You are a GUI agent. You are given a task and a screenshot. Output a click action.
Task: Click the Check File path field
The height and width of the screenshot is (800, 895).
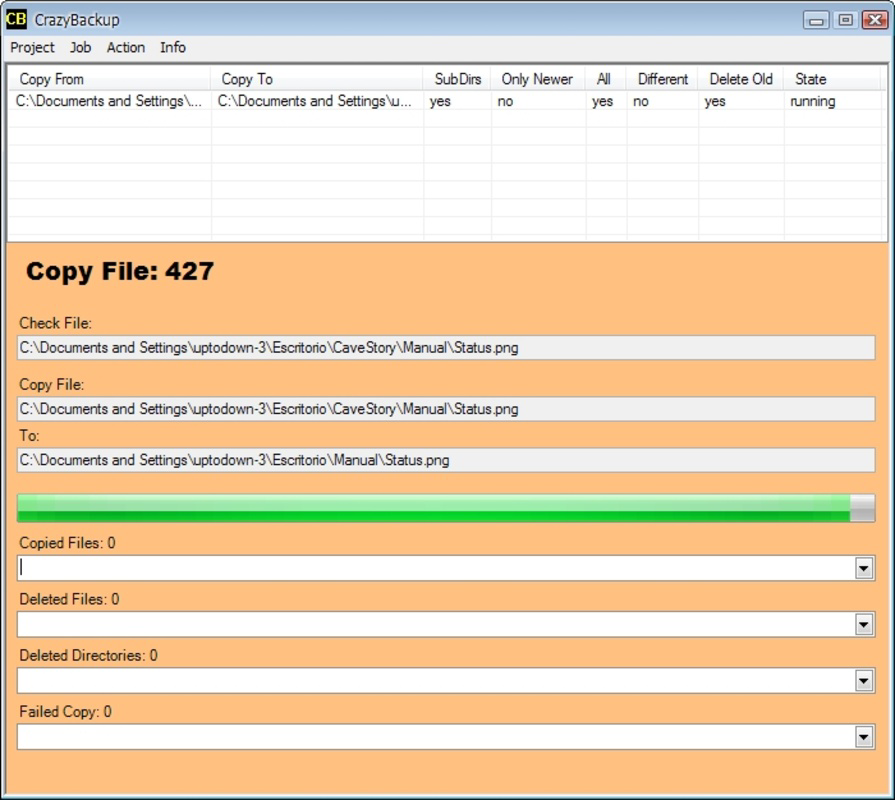click(x=446, y=348)
